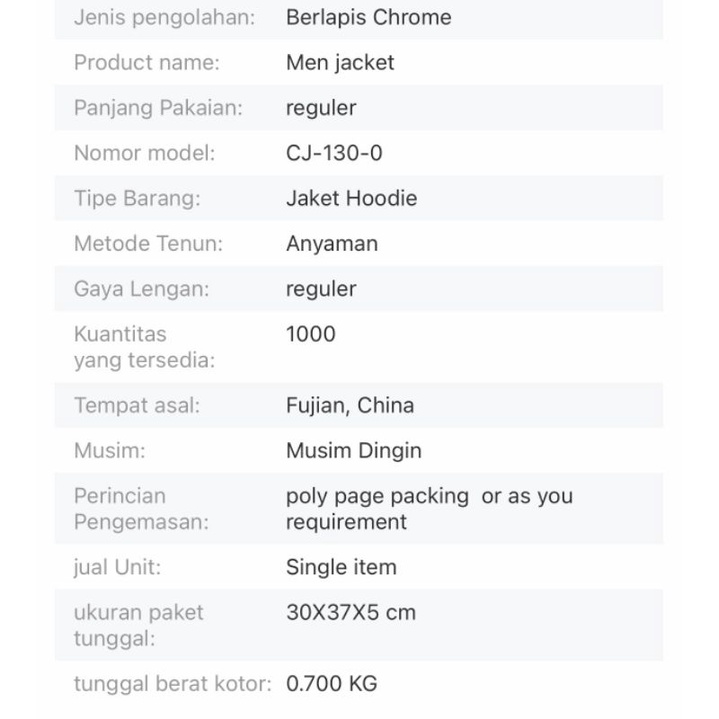This screenshot has height=719, width=719.
Task: Click the Anyaman weave method value
Action: tap(332, 243)
